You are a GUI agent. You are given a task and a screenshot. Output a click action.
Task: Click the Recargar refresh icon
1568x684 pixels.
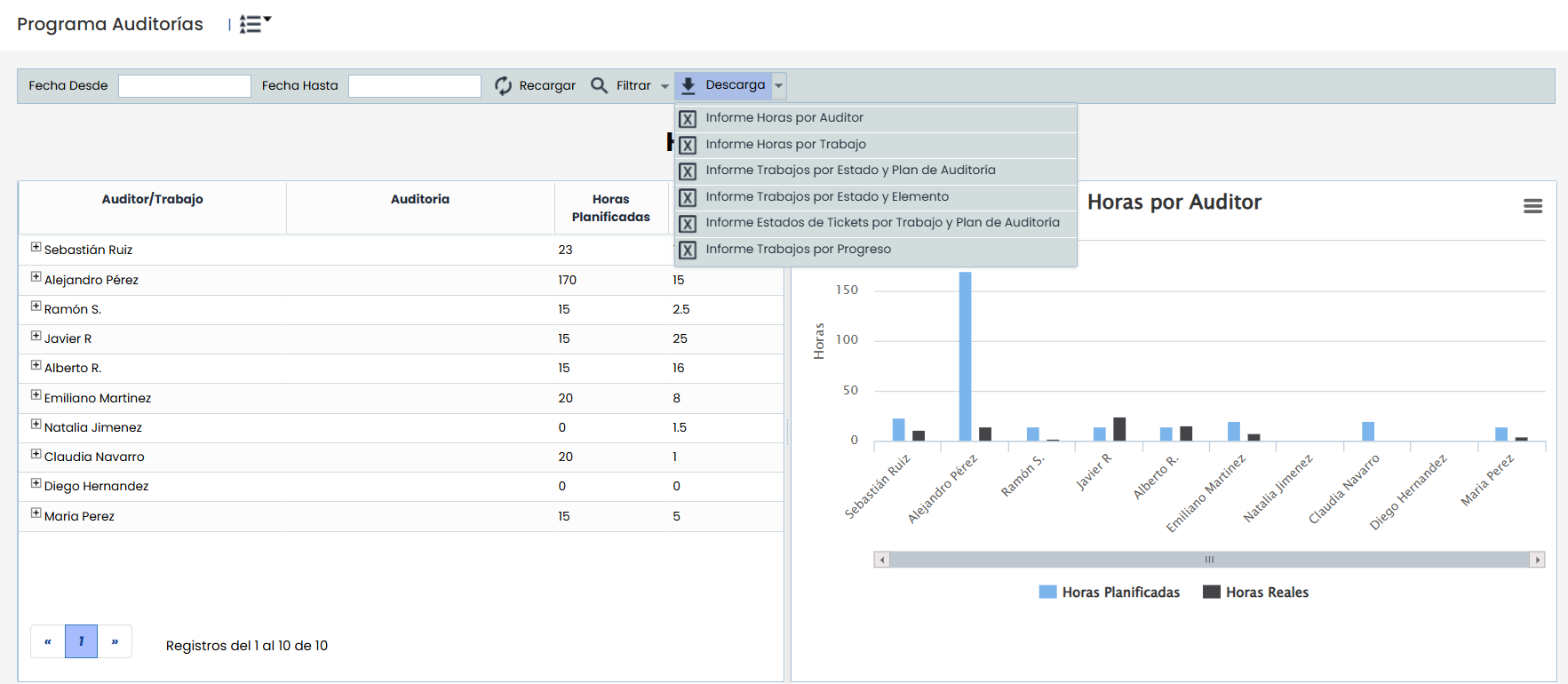(x=504, y=85)
